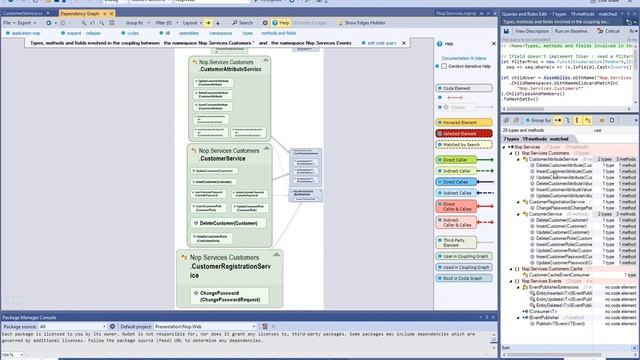Click first export icon in results toolbar
The height and width of the screenshot is (360, 640).
tap(506, 120)
